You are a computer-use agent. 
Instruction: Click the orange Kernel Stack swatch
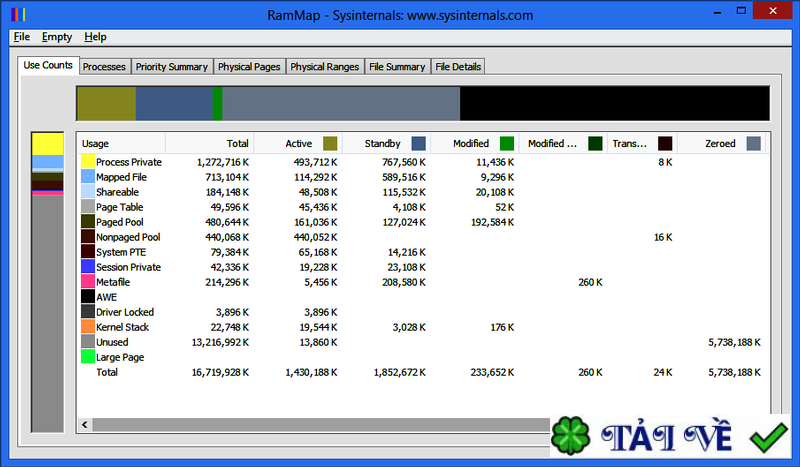88,327
